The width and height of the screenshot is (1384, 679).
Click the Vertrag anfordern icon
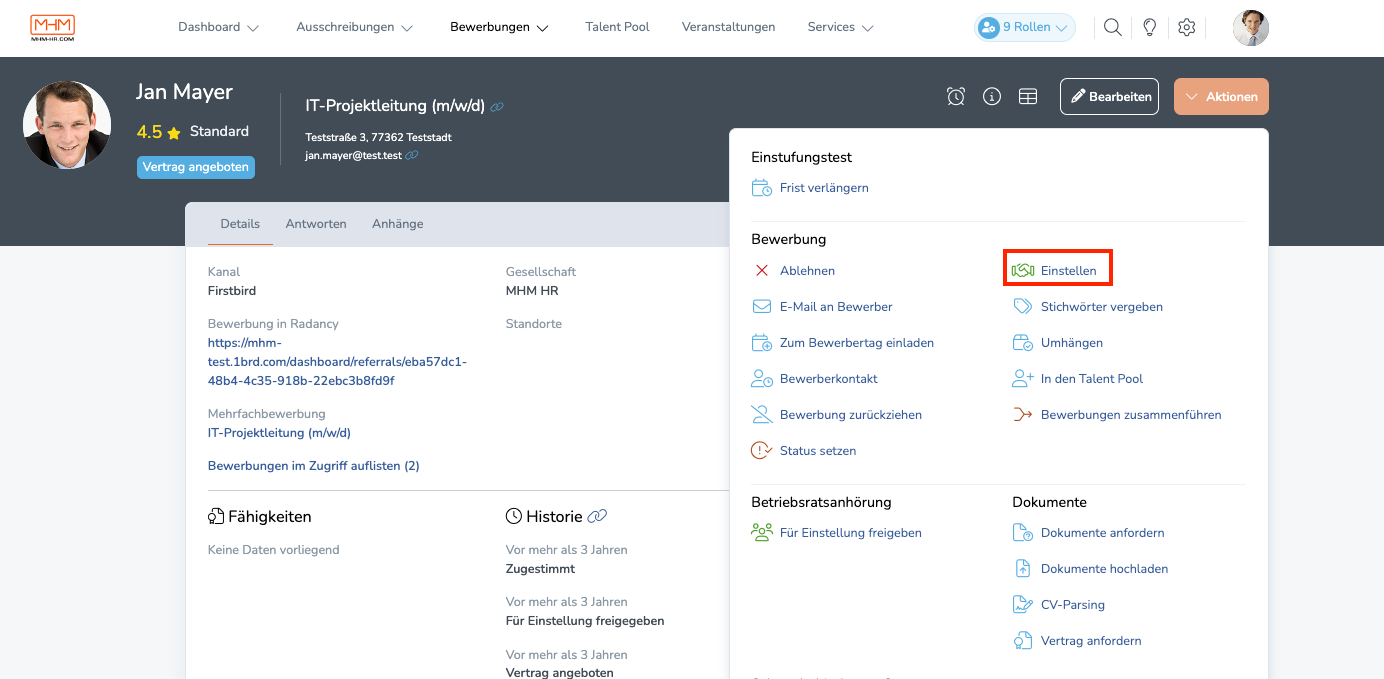click(1022, 641)
